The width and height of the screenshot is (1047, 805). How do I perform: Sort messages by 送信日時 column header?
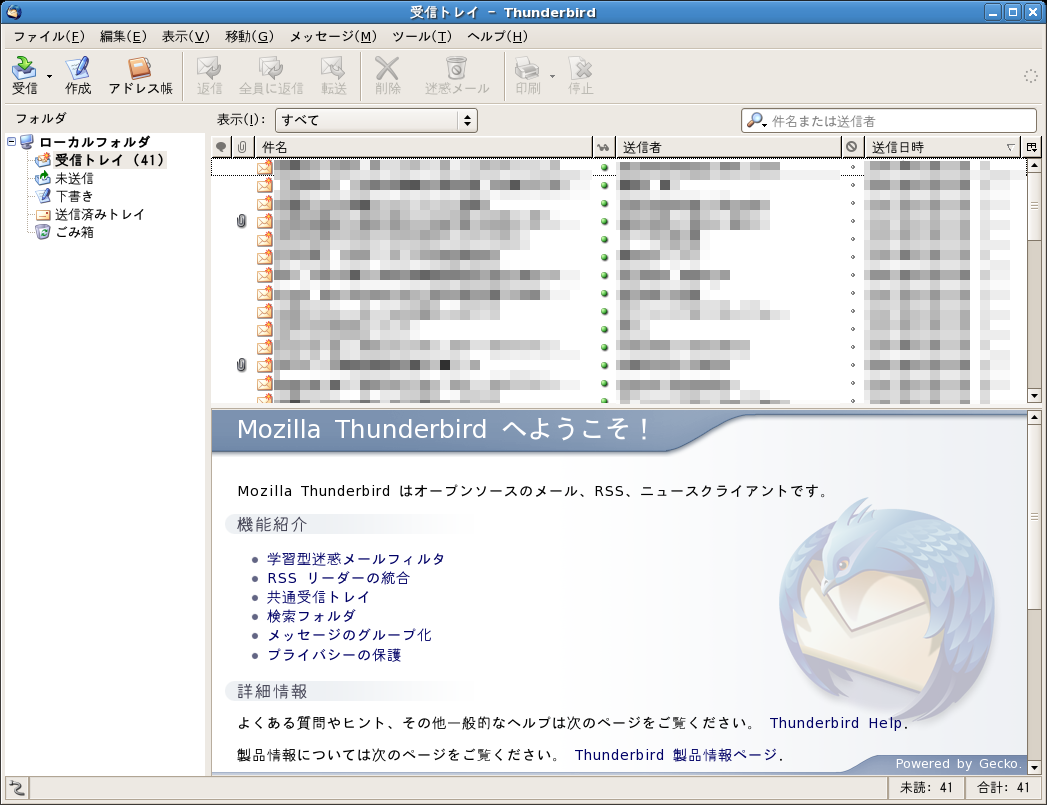(943, 147)
